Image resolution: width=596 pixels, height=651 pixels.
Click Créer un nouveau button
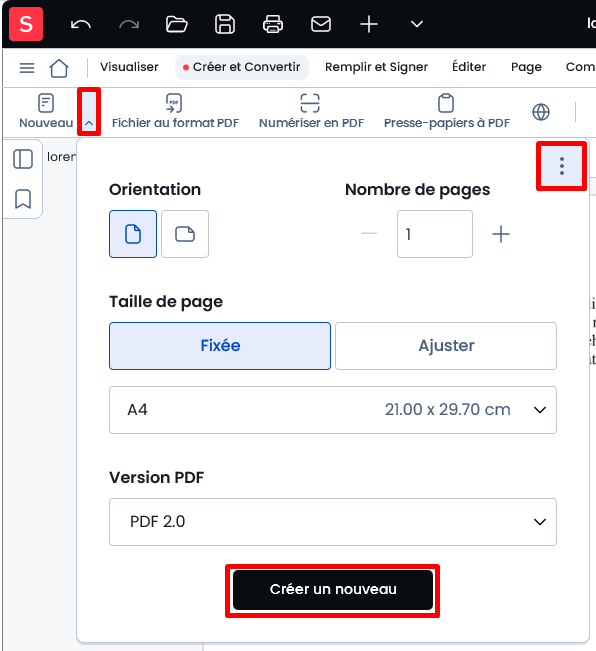tap(333, 590)
